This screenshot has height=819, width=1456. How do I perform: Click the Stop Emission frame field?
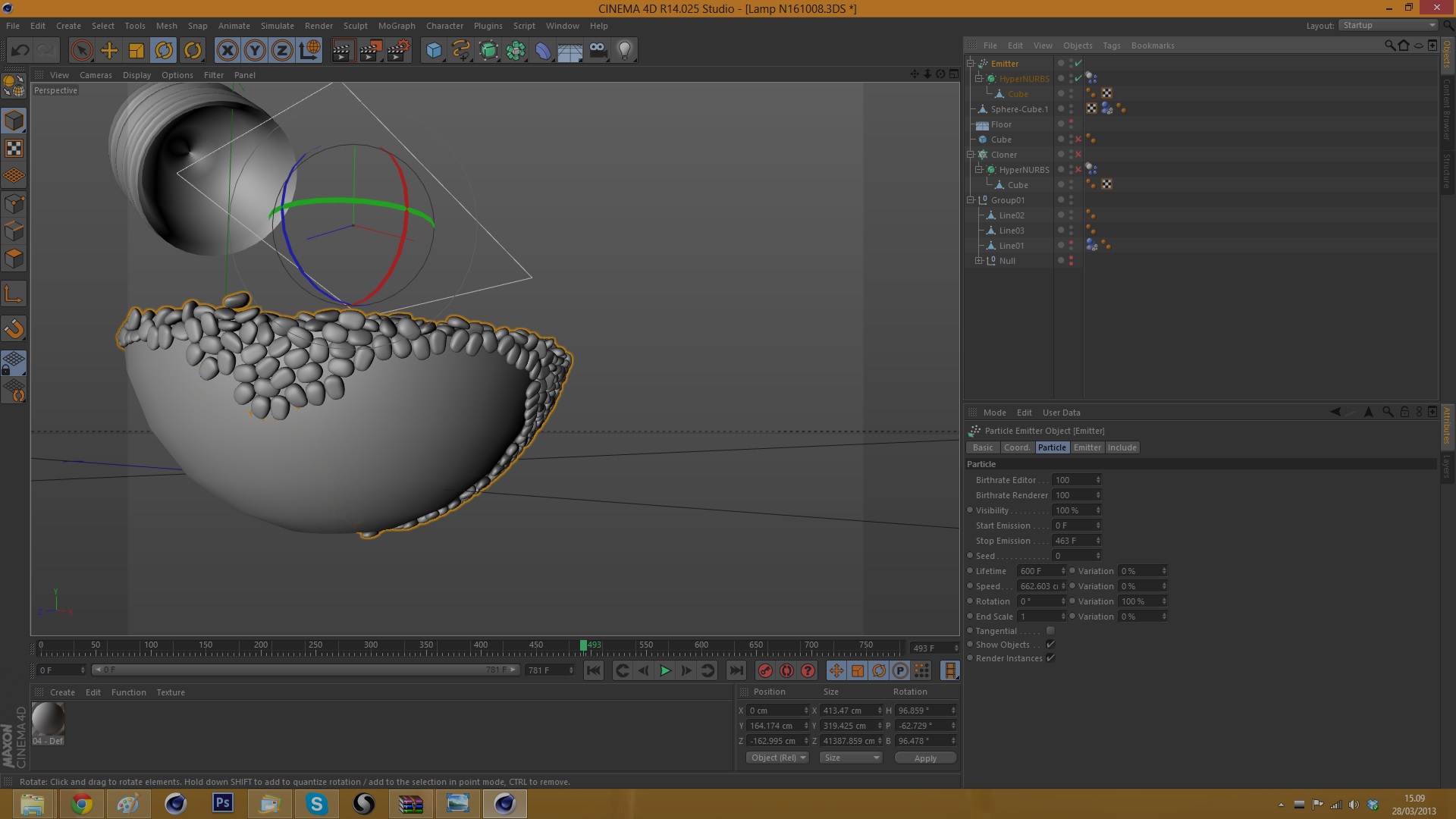(1073, 541)
